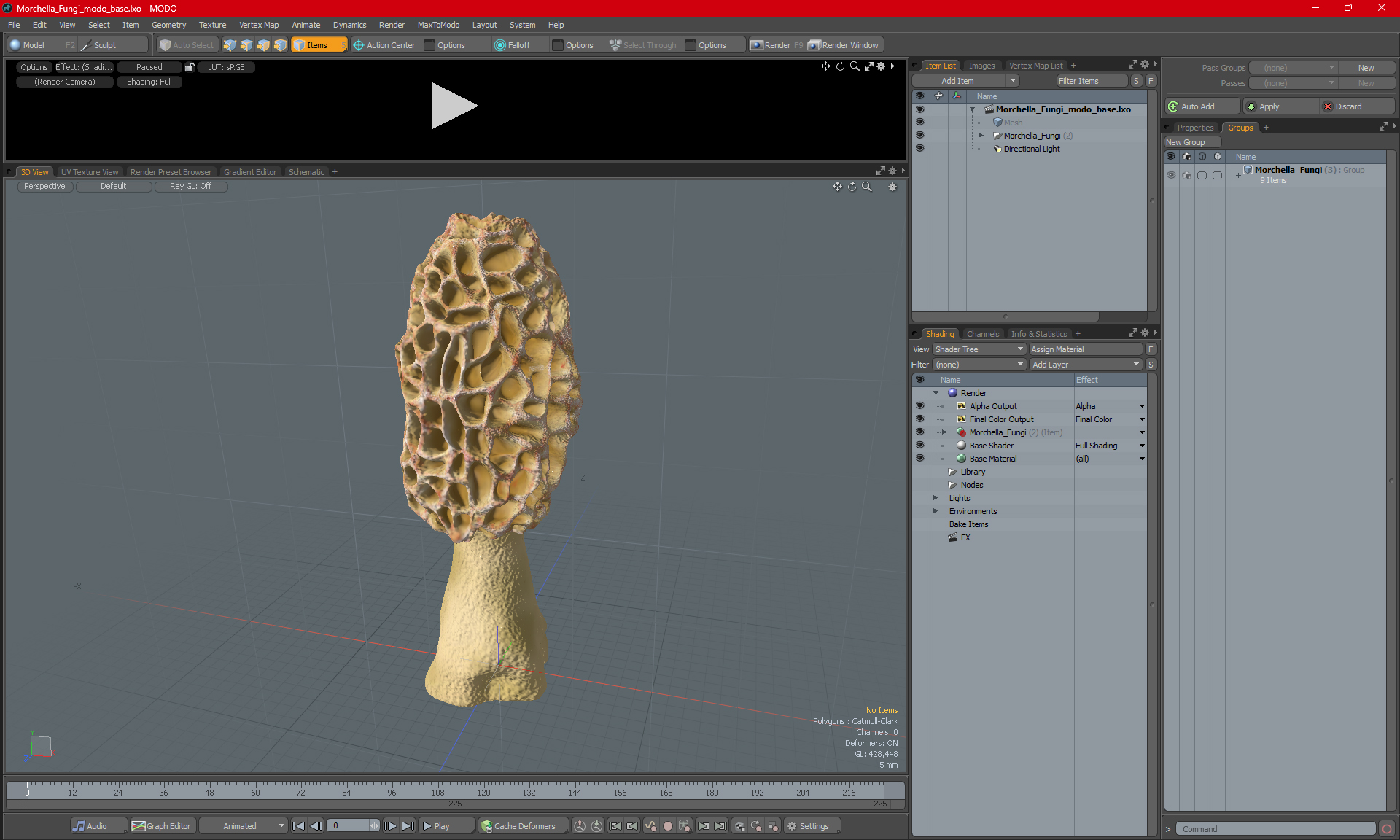Switch to Edges selection mode icon
This screenshot has width=1400, height=840.
(246, 45)
